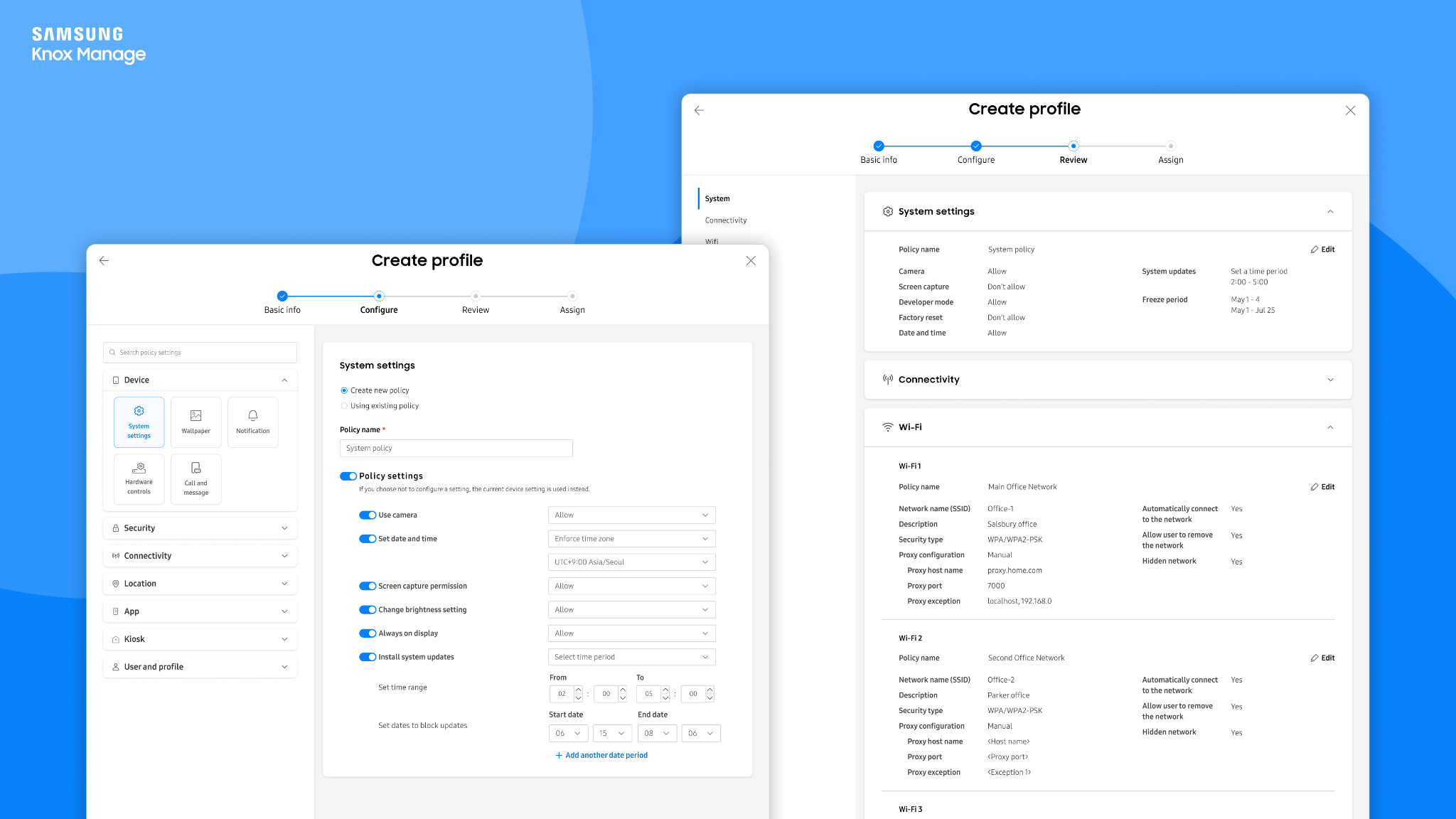The height and width of the screenshot is (819, 1456).
Task: Click the back arrow in Configure window
Action: pyautogui.click(x=104, y=261)
